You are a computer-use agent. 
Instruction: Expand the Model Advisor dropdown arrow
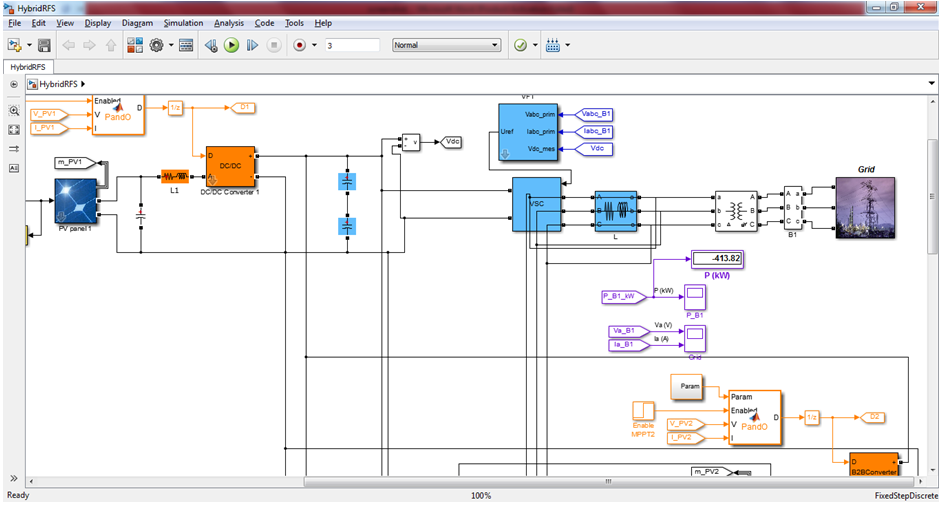pyautogui.click(x=535, y=45)
